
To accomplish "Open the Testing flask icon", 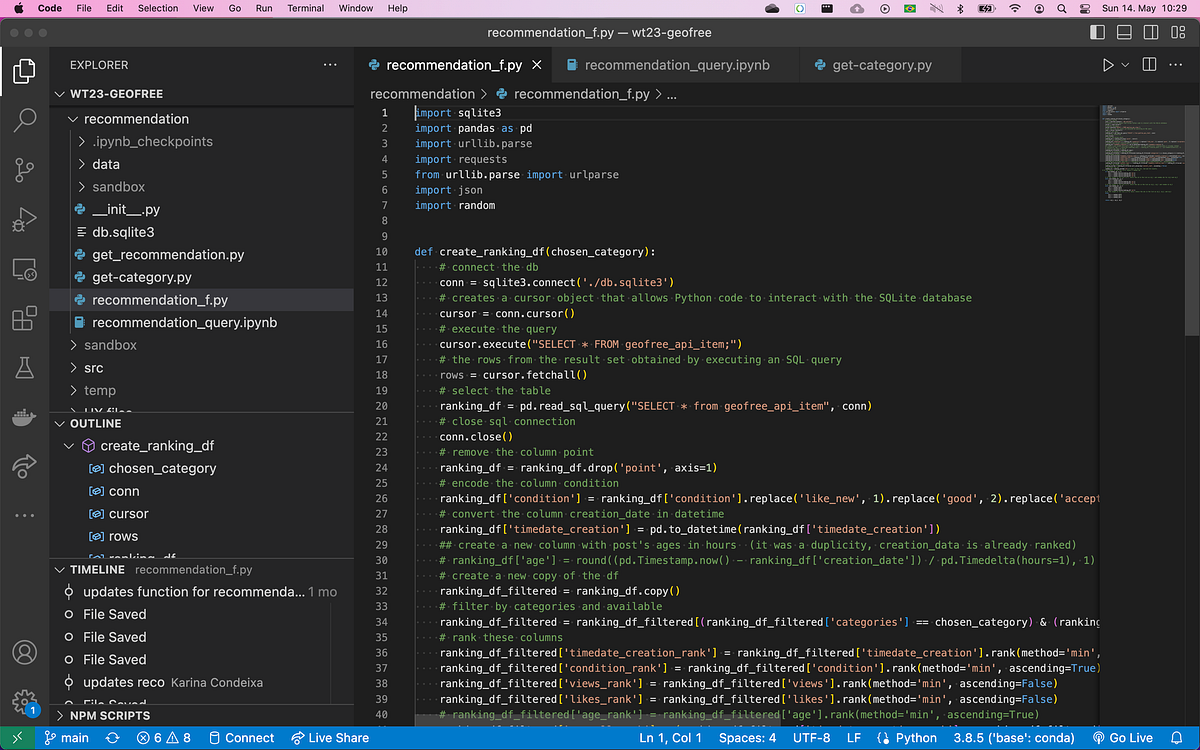I will pos(24,368).
